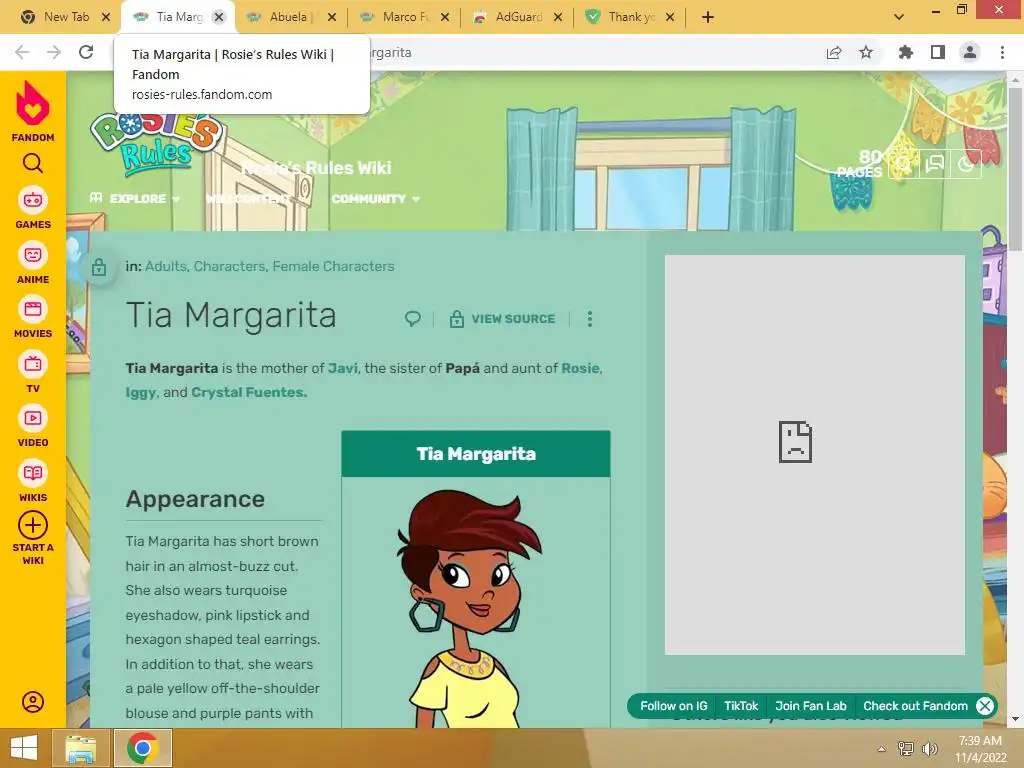Open the volume control in system tray
The width and height of the screenshot is (1024, 768).
tap(929, 748)
